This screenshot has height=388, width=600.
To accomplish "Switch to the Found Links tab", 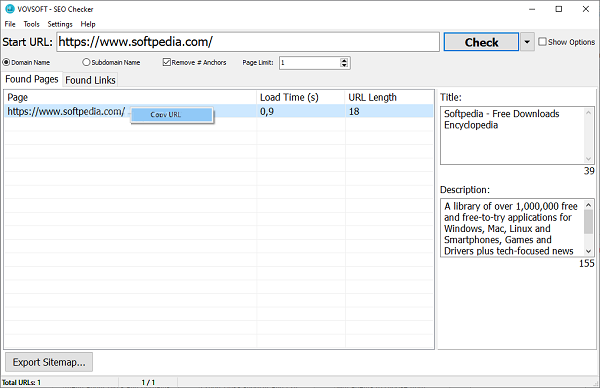I will (x=90, y=80).
